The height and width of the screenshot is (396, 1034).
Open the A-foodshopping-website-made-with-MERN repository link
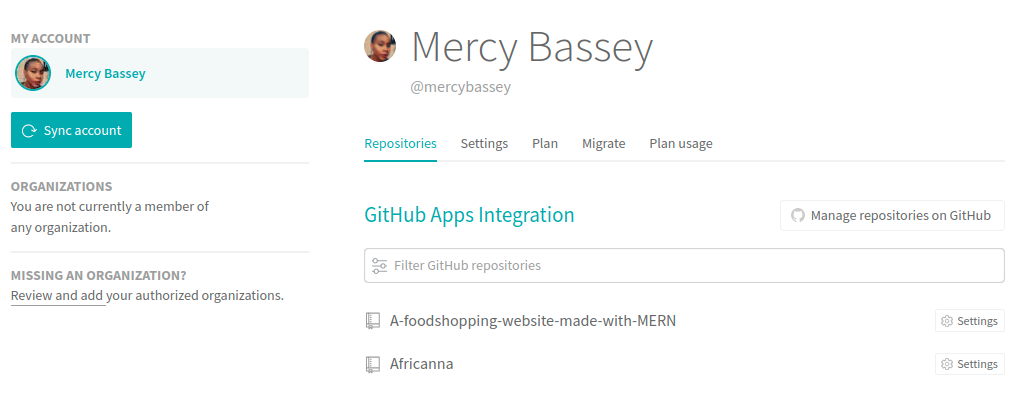pyautogui.click(x=533, y=321)
